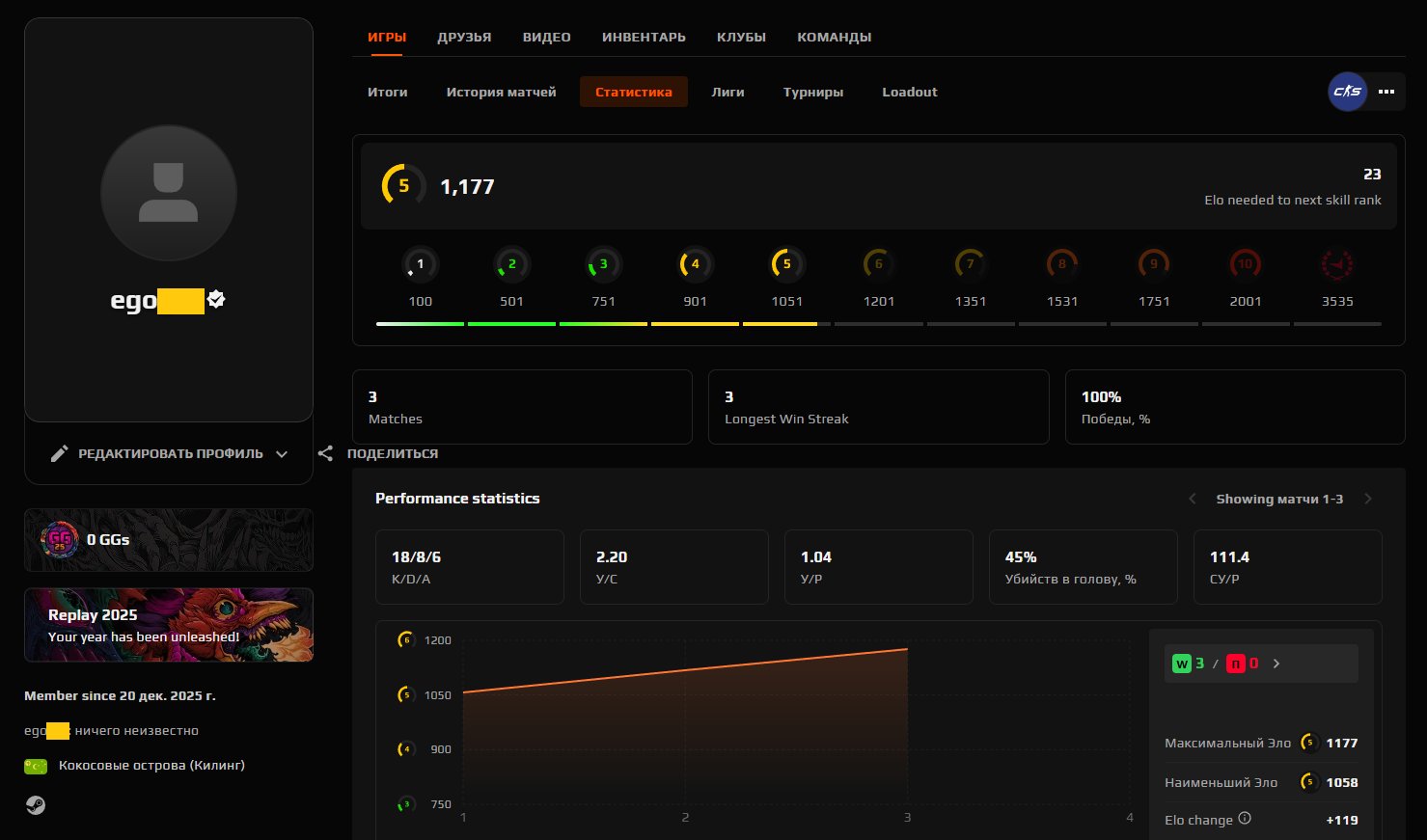Click the Steam icon at bottom left
1427x840 pixels.
tap(36, 805)
